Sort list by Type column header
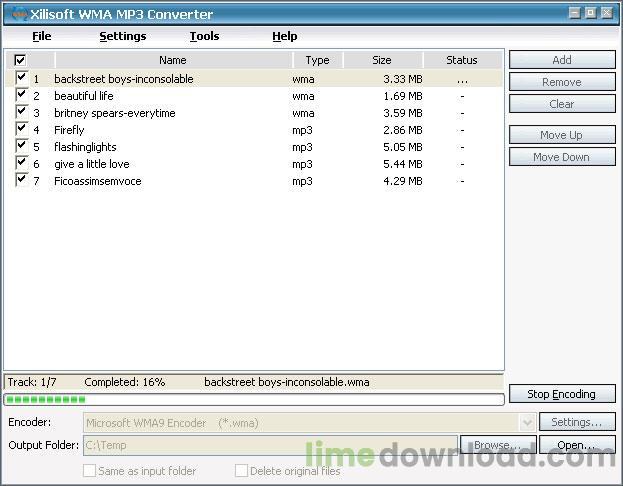Image resolution: width=623 pixels, height=486 pixels. [317, 60]
